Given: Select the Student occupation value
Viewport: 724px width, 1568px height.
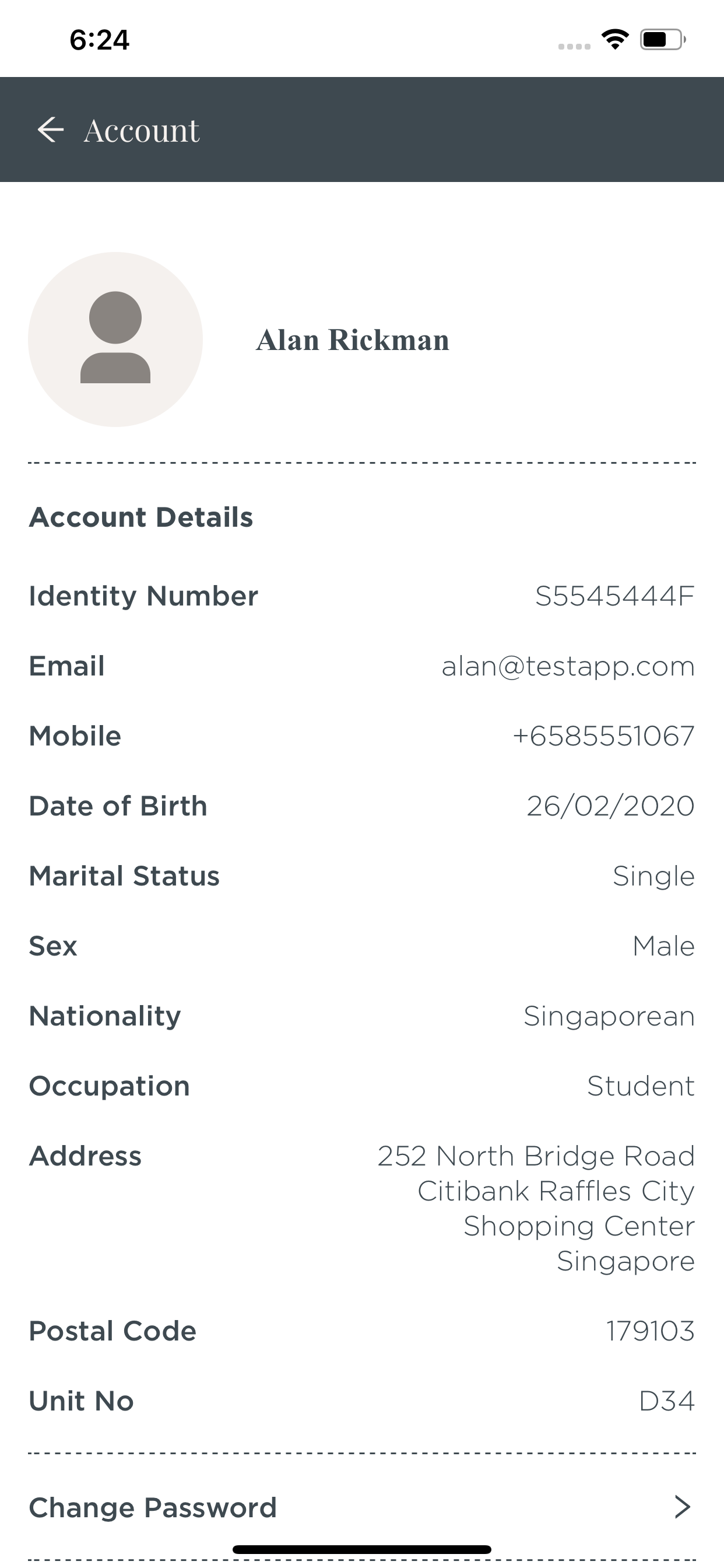Looking at the screenshot, I should (641, 1086).
